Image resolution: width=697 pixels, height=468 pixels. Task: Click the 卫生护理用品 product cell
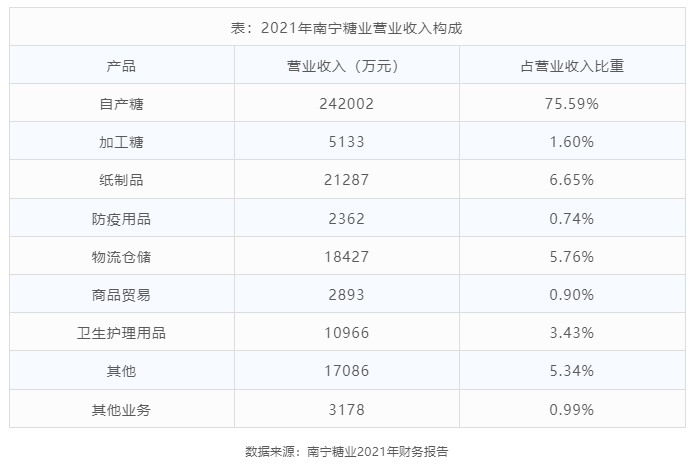tap(121, 333)
